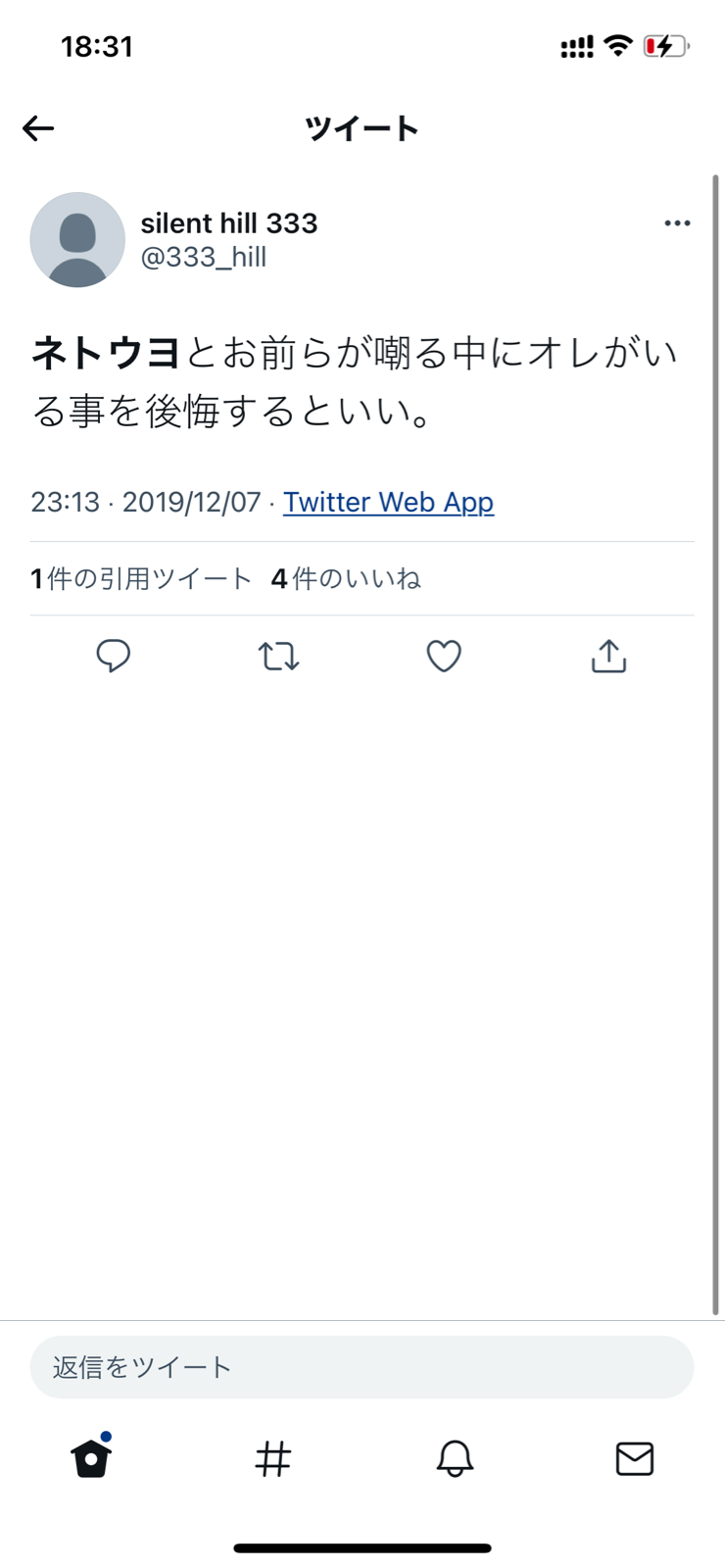725x1568 pixels.
Task: Open the hashtag Explore tab
Action: click(x=273, y=1458)
